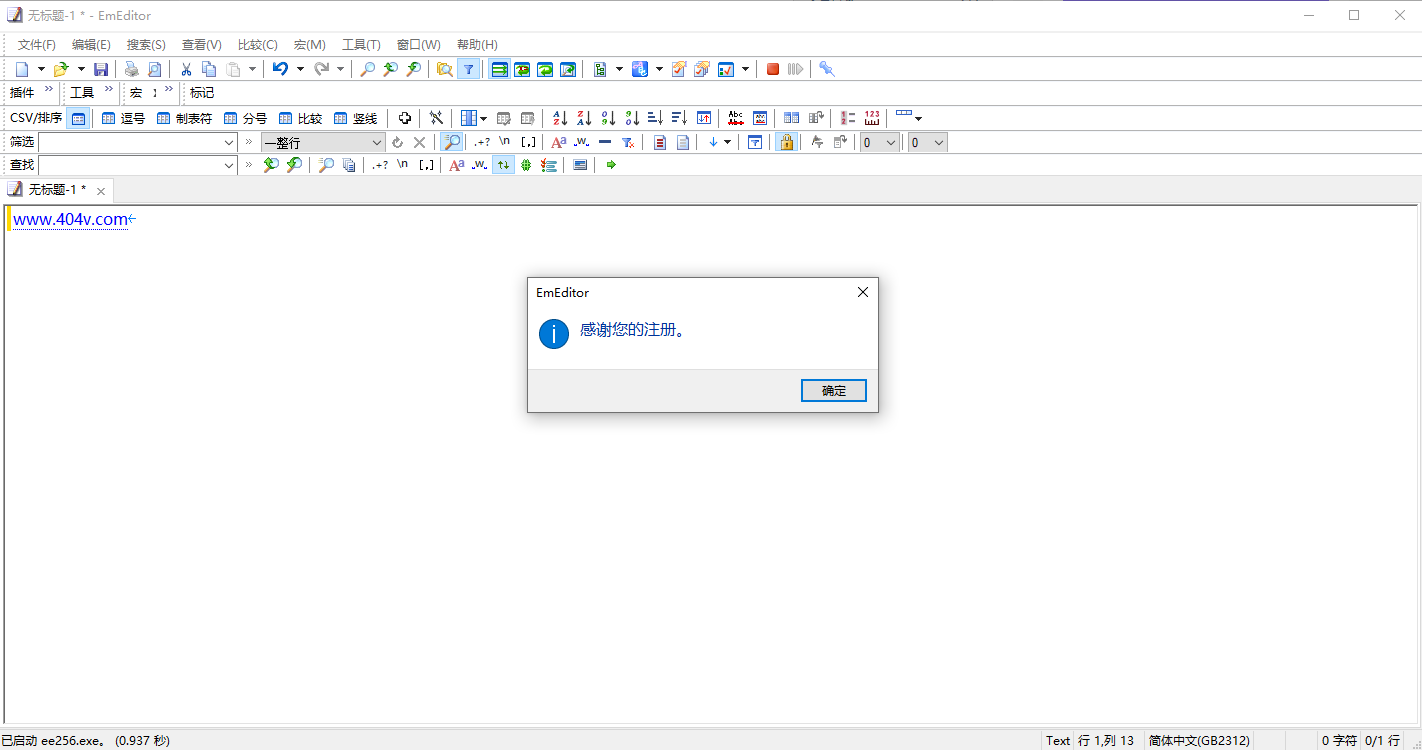Screen dimensions: 1422x750
Task: Toggle the Filter toolbar funnel button
Action: point(468,69)
